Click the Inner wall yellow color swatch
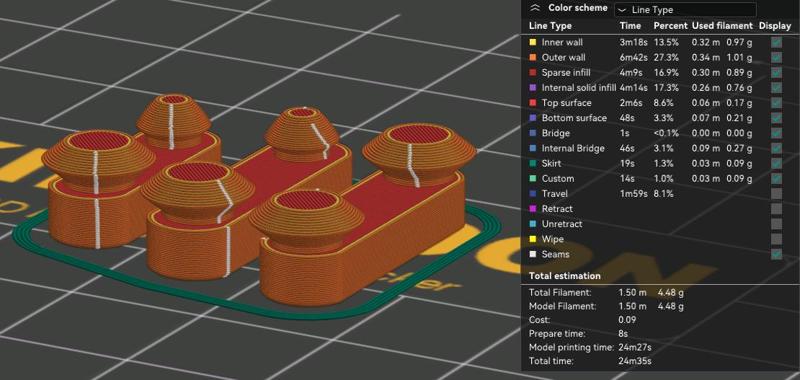 (533, 42)
